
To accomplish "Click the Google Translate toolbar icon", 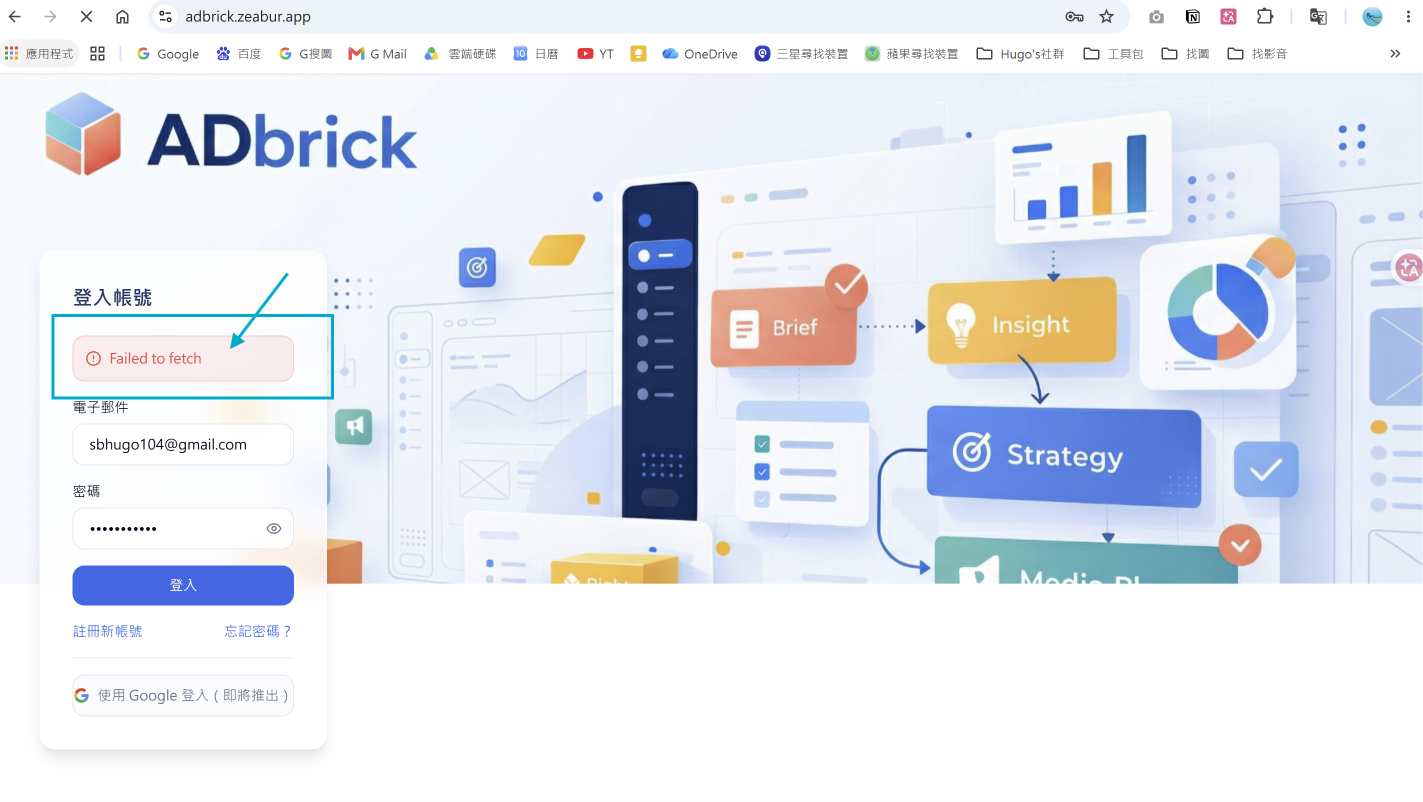I will click(x=1318, y=17).
